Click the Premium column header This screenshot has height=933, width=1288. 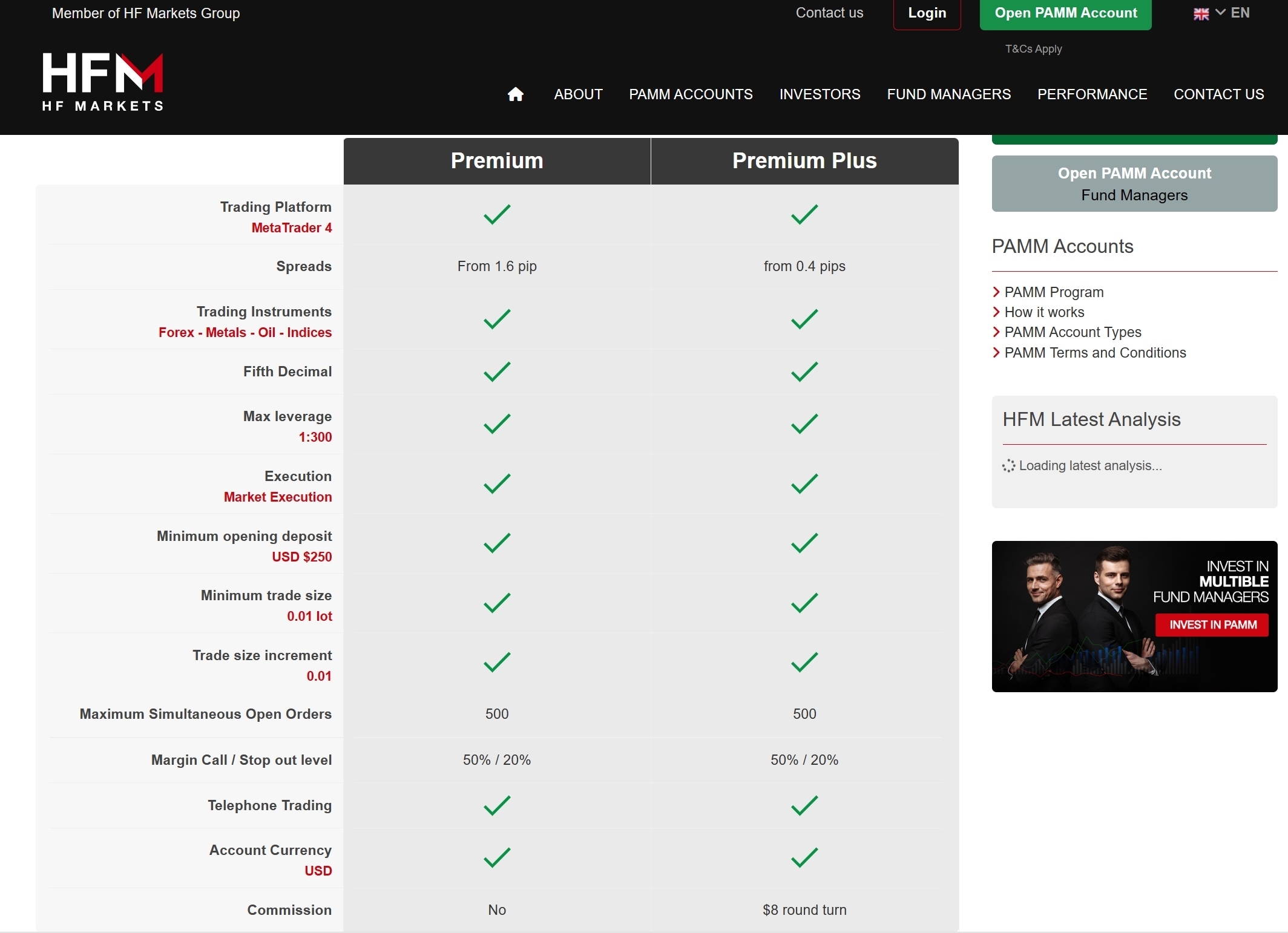click(497, 161)
